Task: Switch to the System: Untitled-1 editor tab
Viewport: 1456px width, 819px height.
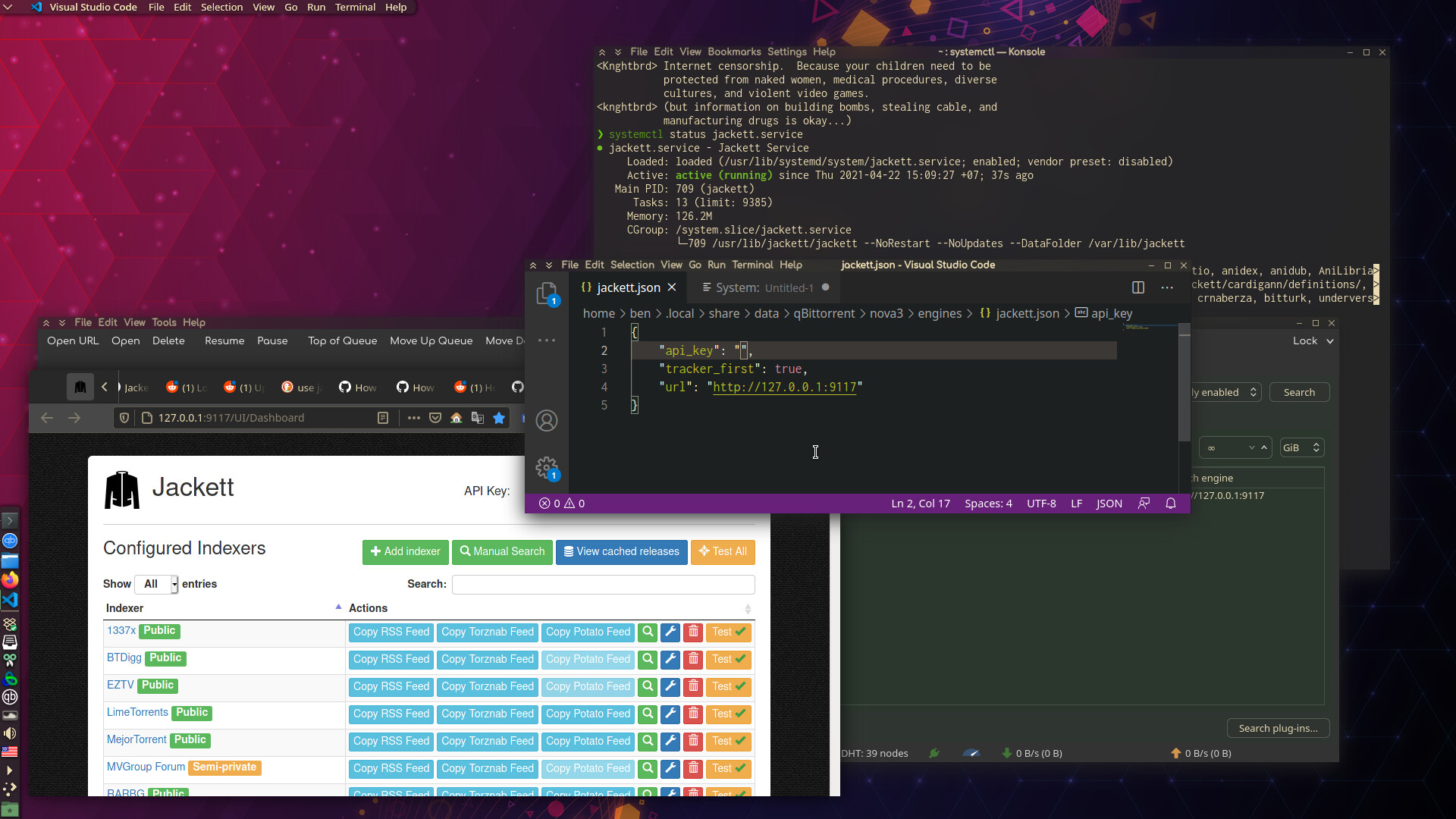Action: coord(764,288)
